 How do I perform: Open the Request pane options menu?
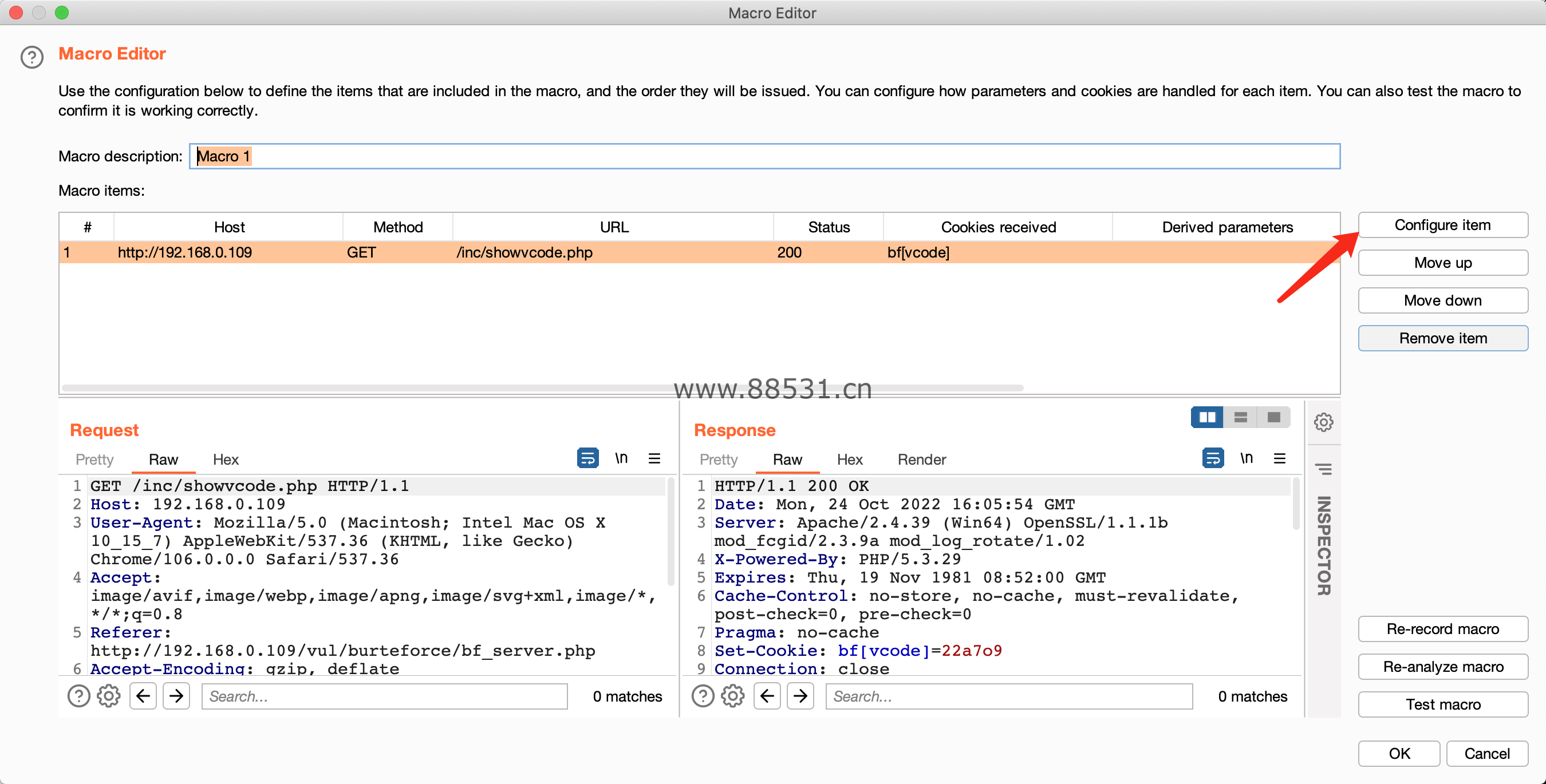click(654, 458)
